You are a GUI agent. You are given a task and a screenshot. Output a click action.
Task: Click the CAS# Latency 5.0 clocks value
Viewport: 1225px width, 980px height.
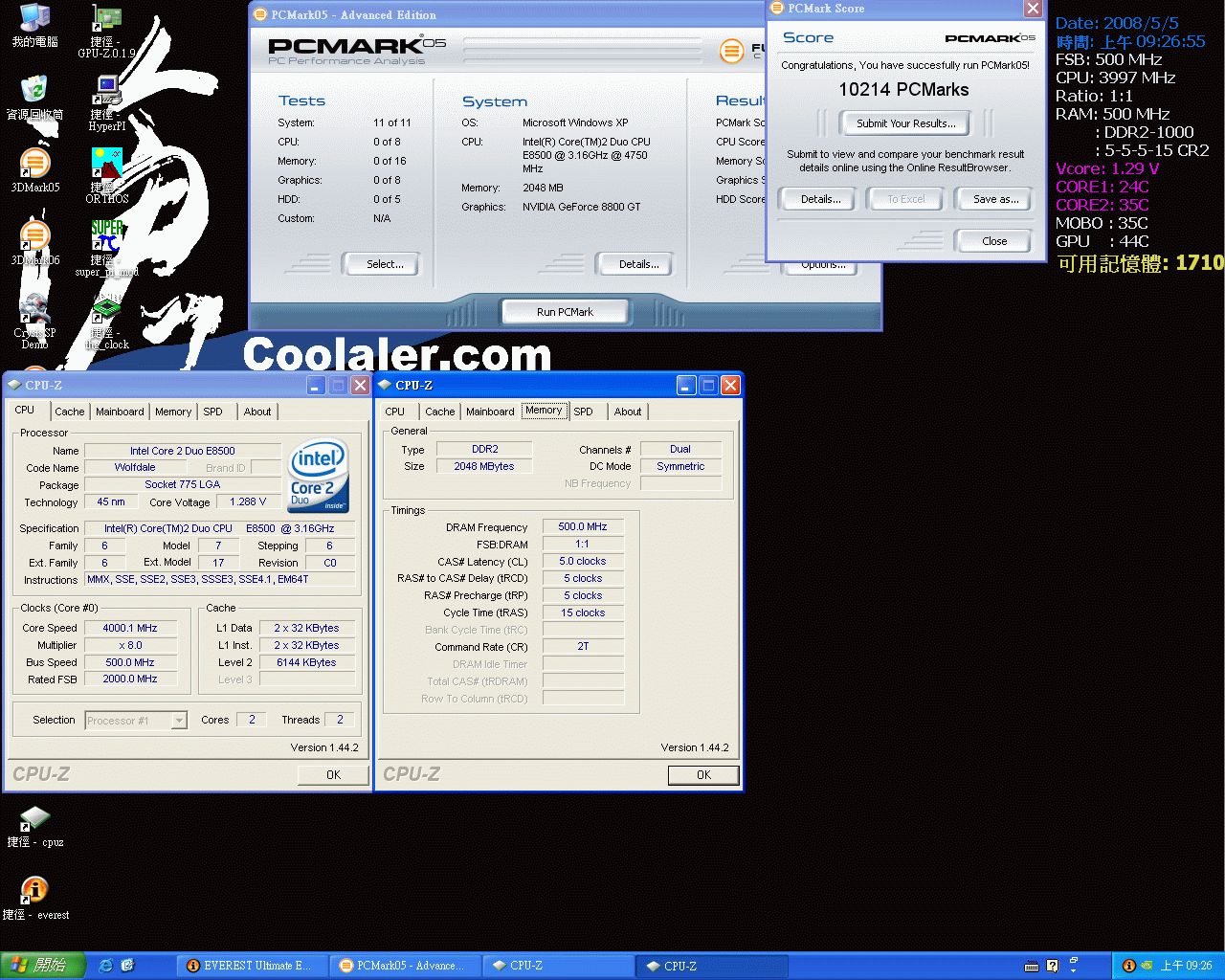tap(583, 562)
